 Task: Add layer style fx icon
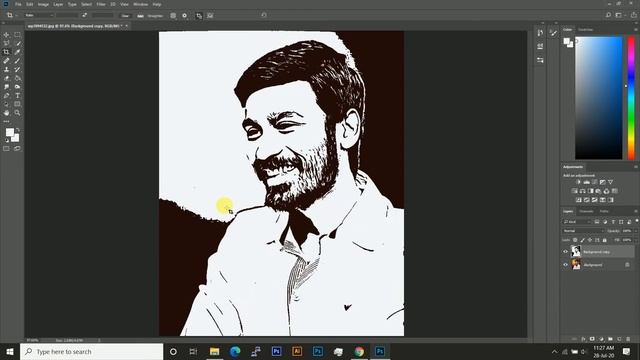[x=583, y=339]
